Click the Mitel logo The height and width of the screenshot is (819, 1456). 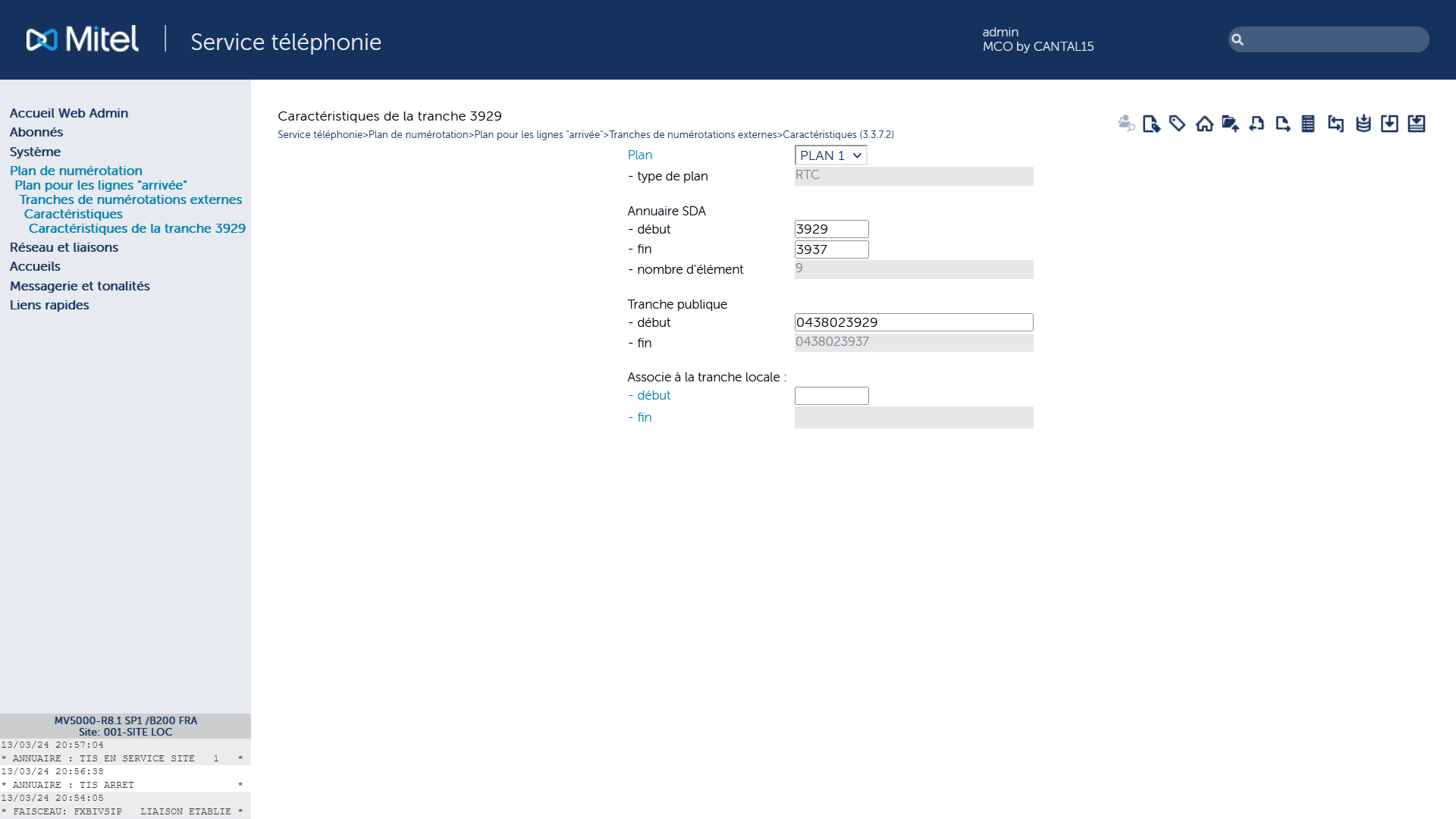coord(83,39)
